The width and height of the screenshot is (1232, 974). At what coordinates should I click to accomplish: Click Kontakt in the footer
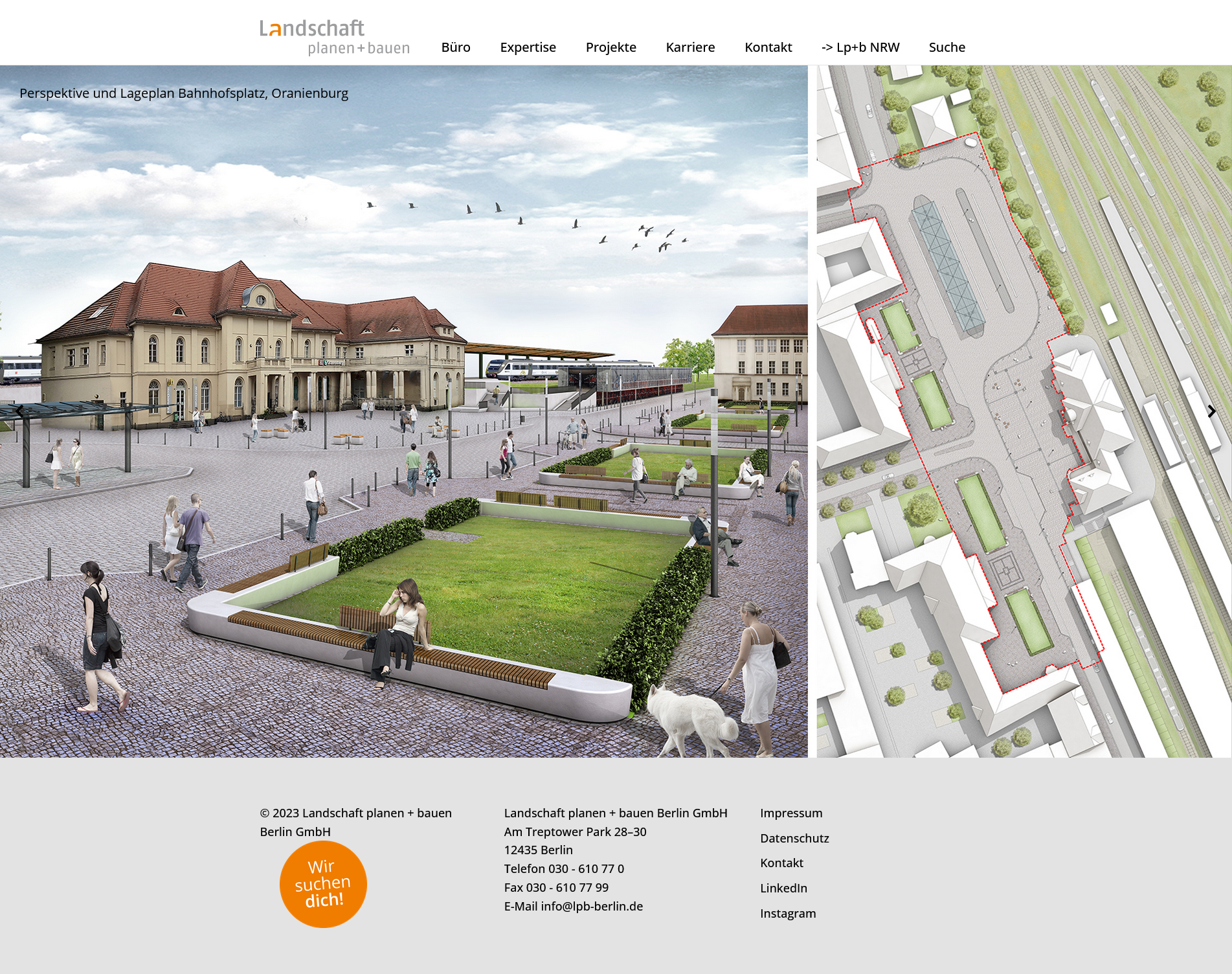(781, 863)
